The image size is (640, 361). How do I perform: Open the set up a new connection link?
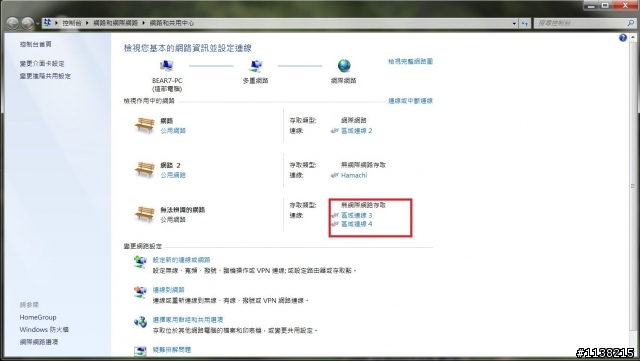click(x=182, y=260)
